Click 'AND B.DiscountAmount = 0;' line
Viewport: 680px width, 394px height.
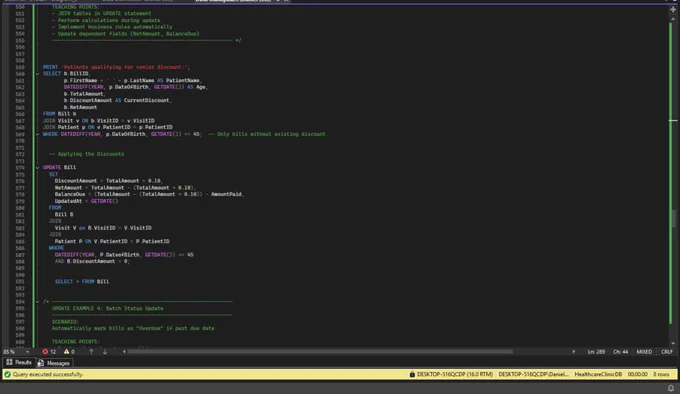pos(92,261)
